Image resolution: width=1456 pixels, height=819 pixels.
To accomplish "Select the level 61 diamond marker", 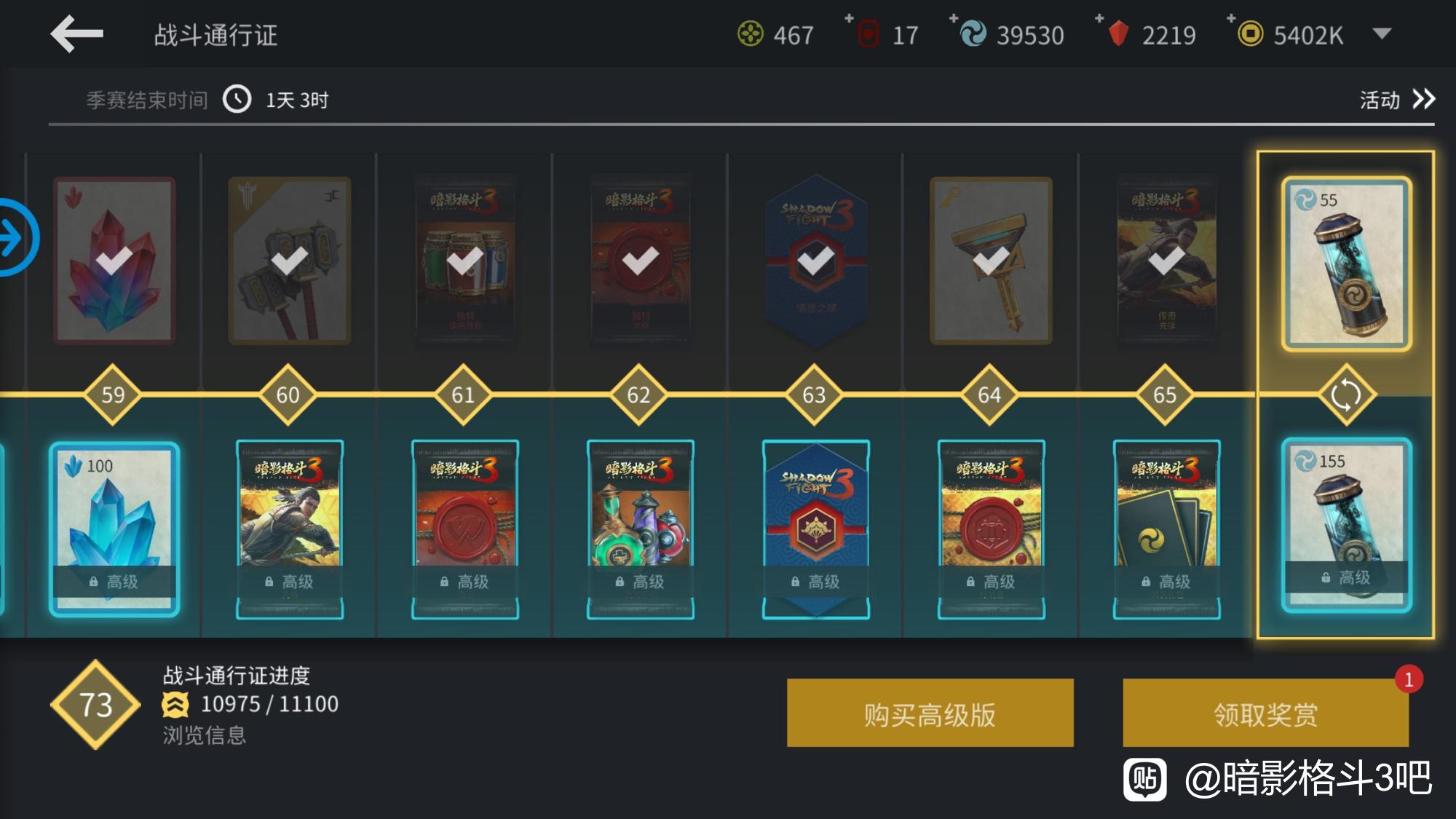I will [x=463, y=395].
